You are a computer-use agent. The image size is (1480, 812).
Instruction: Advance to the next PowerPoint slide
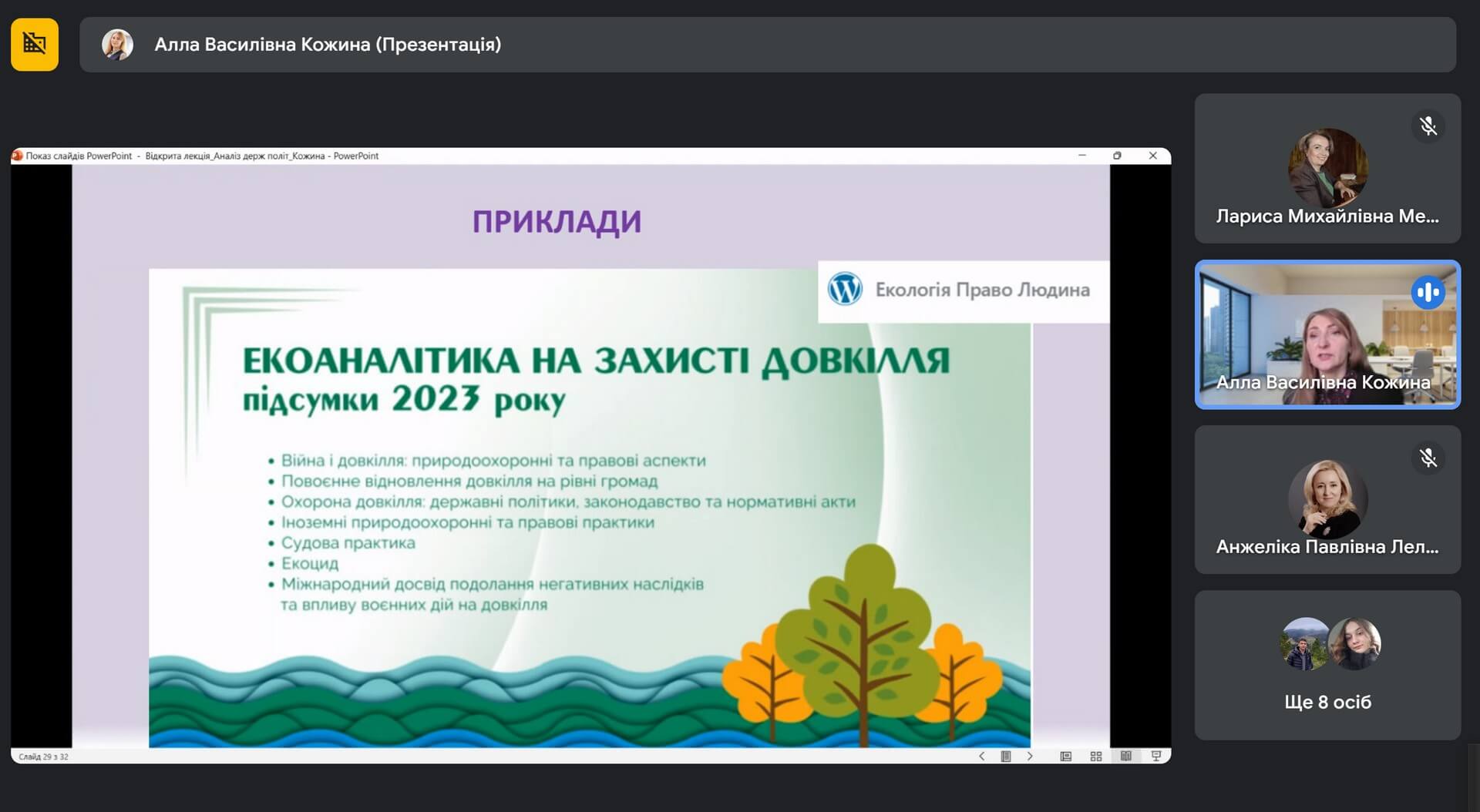point(1030,757)
